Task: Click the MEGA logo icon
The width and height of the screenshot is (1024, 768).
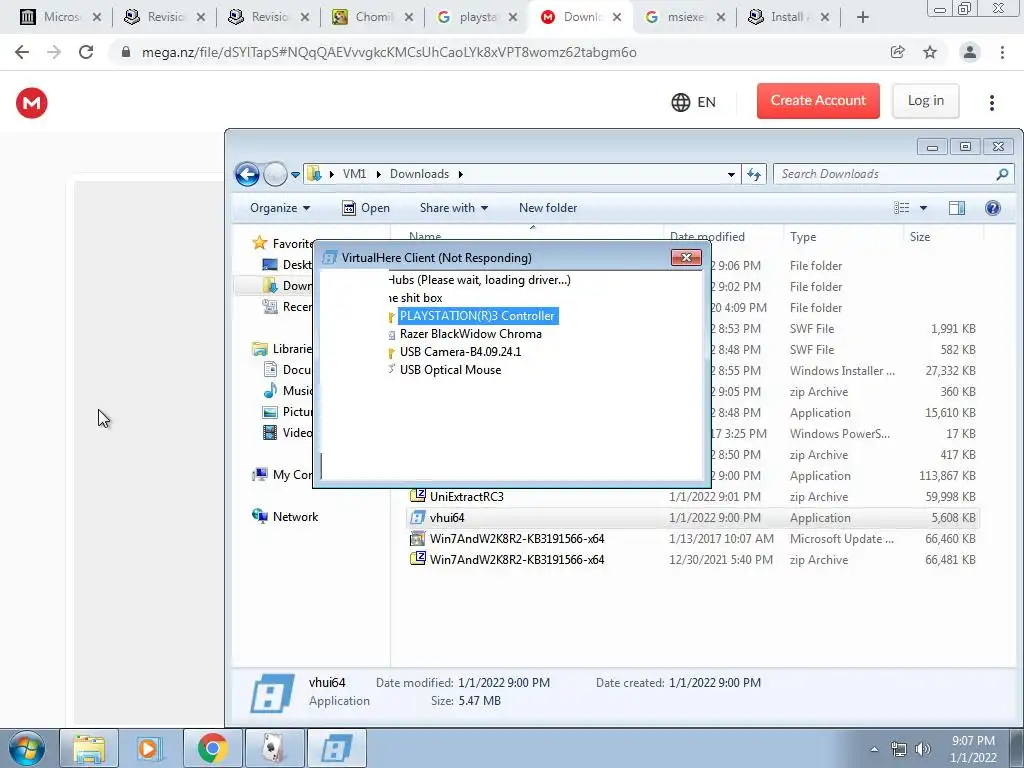Action: coord(31,103)
